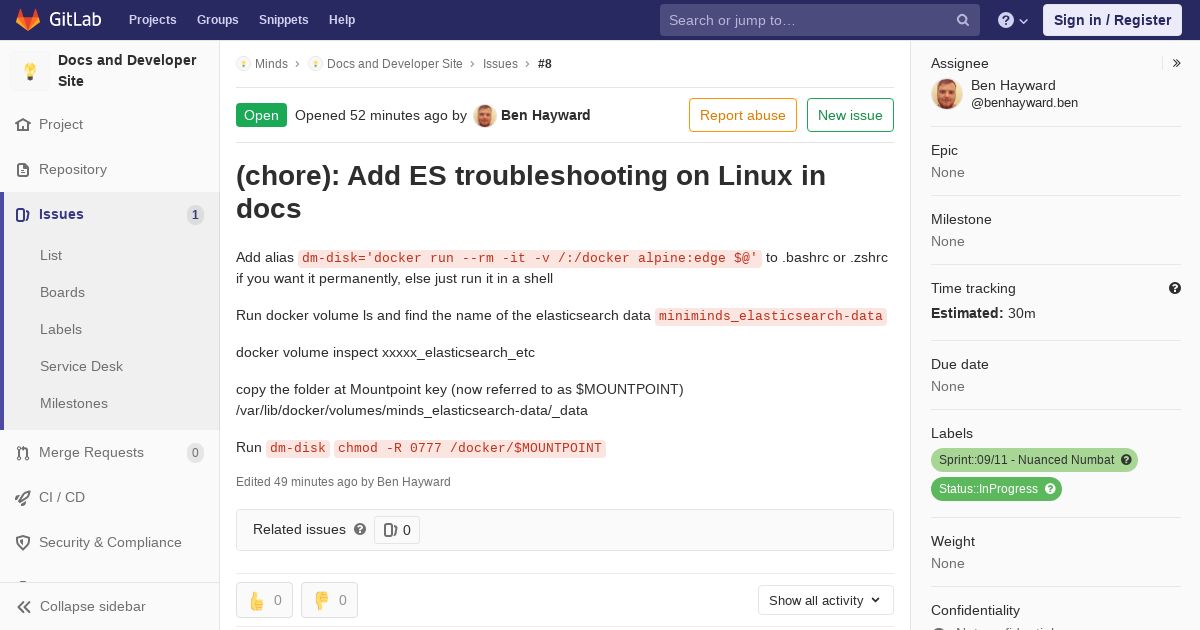Click the Security & Compliance shield icon
1200x630 pixels.
23,543
